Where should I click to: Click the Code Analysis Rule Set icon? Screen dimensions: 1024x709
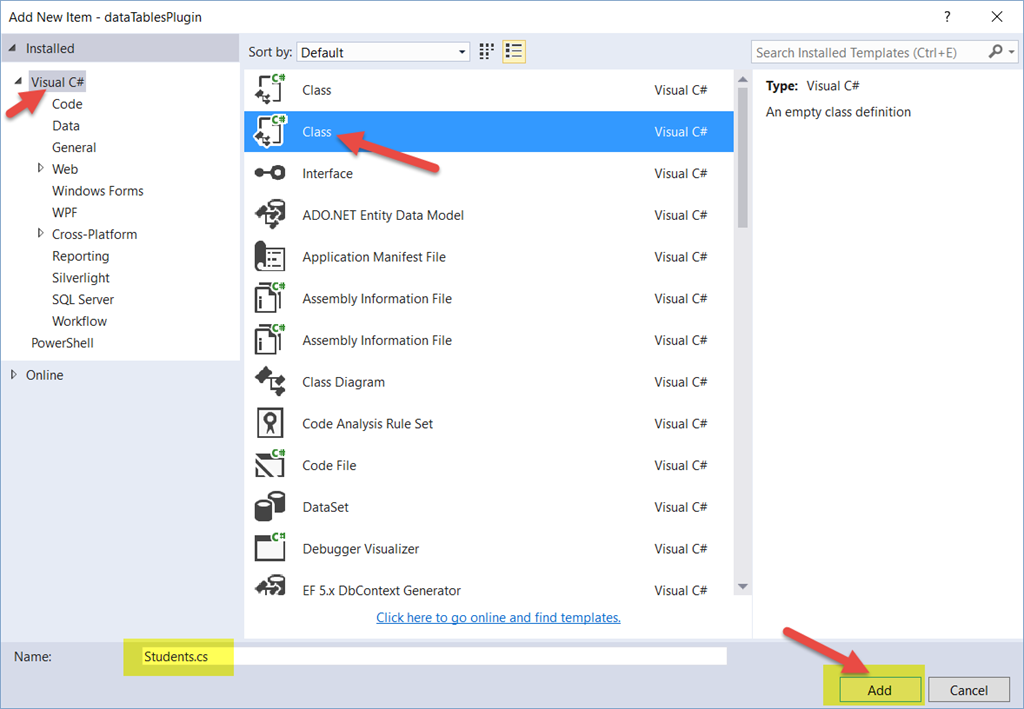click(x=270, y=424)
